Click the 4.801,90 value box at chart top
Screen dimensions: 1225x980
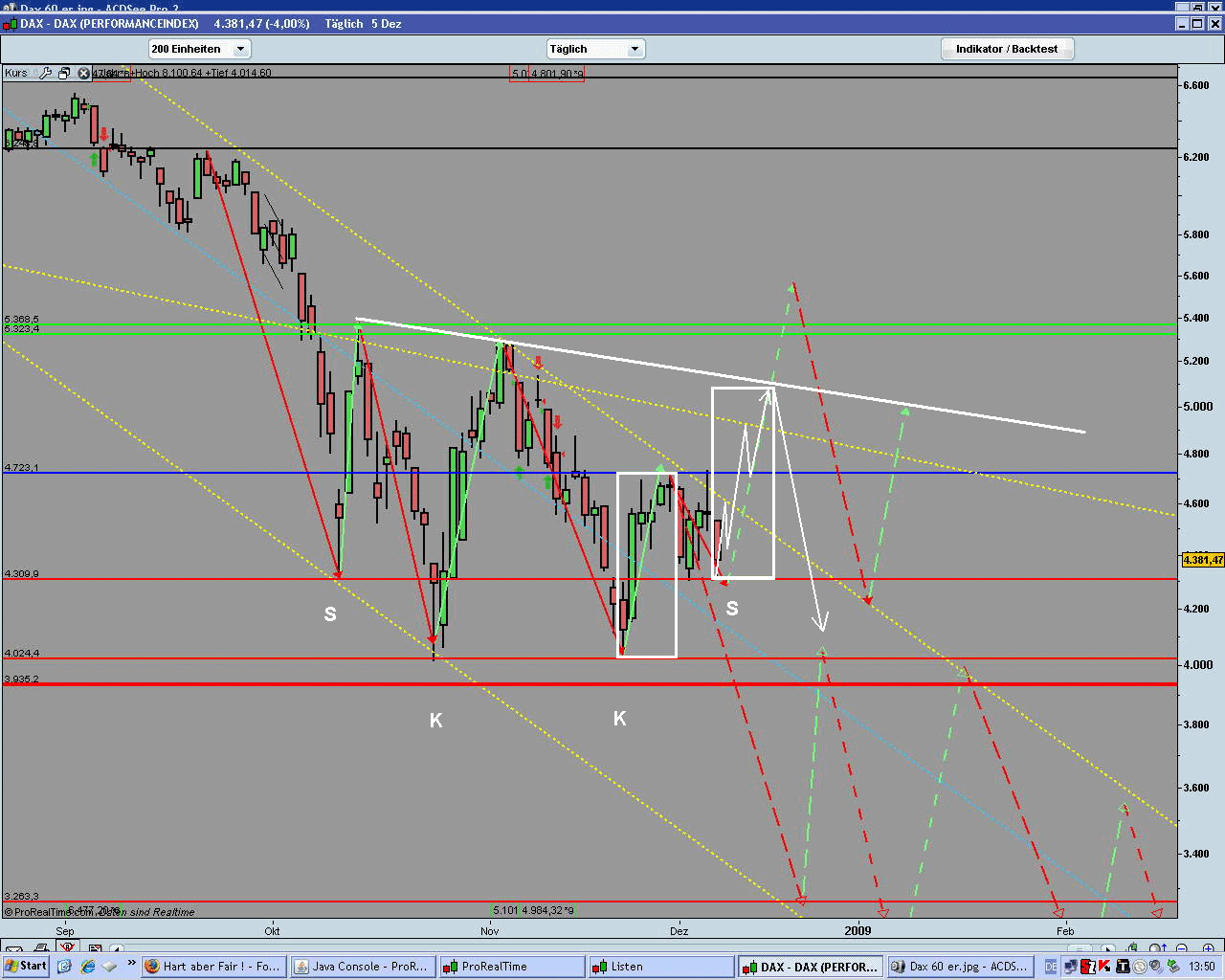point(556,73)
